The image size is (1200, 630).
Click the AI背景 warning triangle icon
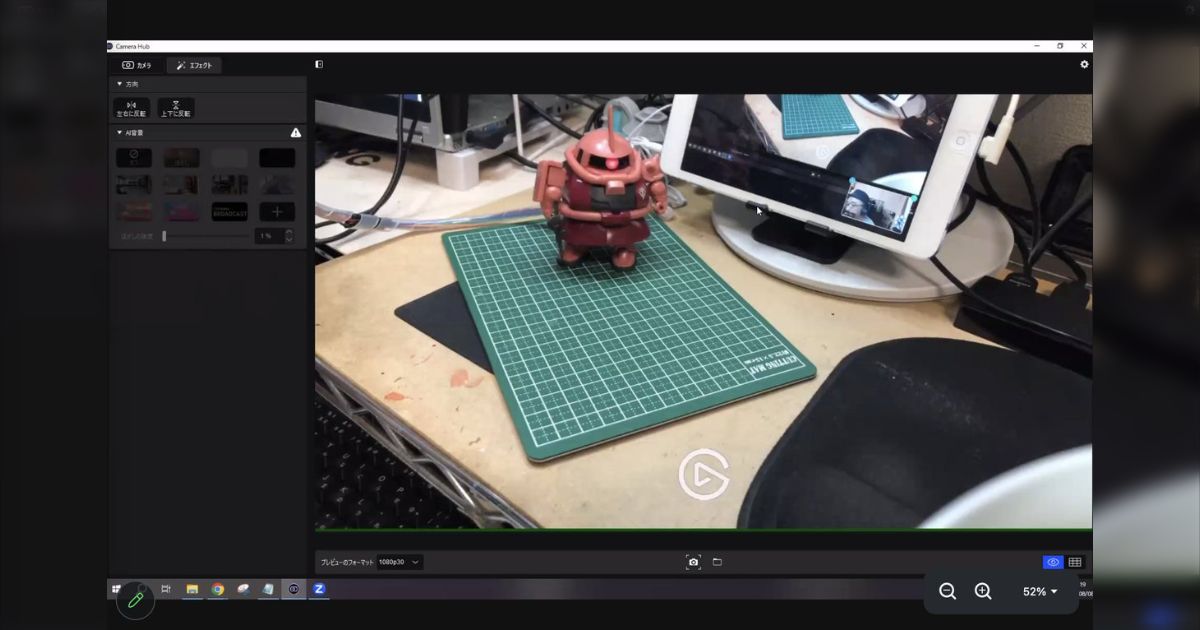[296, 132]
